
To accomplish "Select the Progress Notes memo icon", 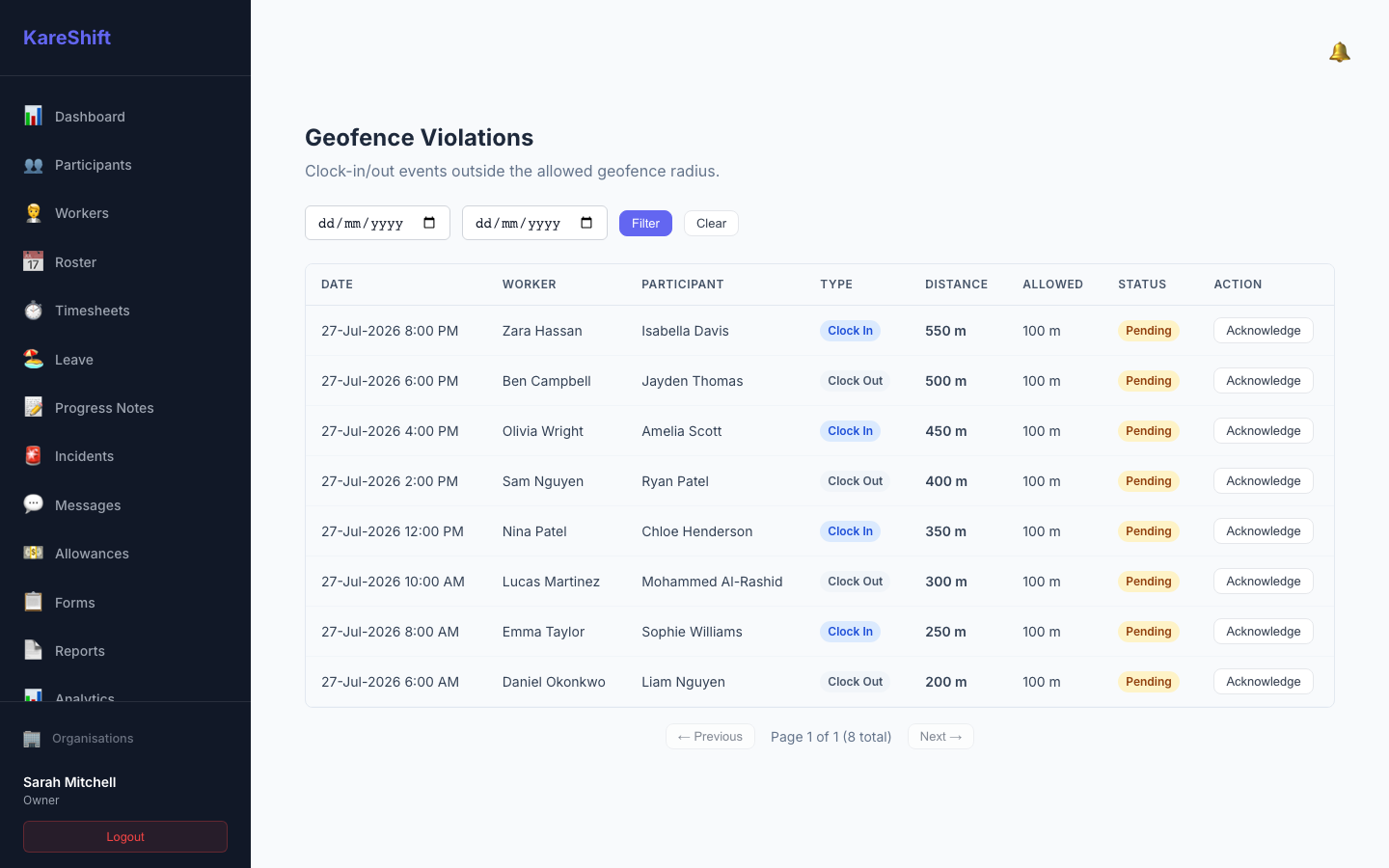I will pyautogui.click(x=33, y=407).
